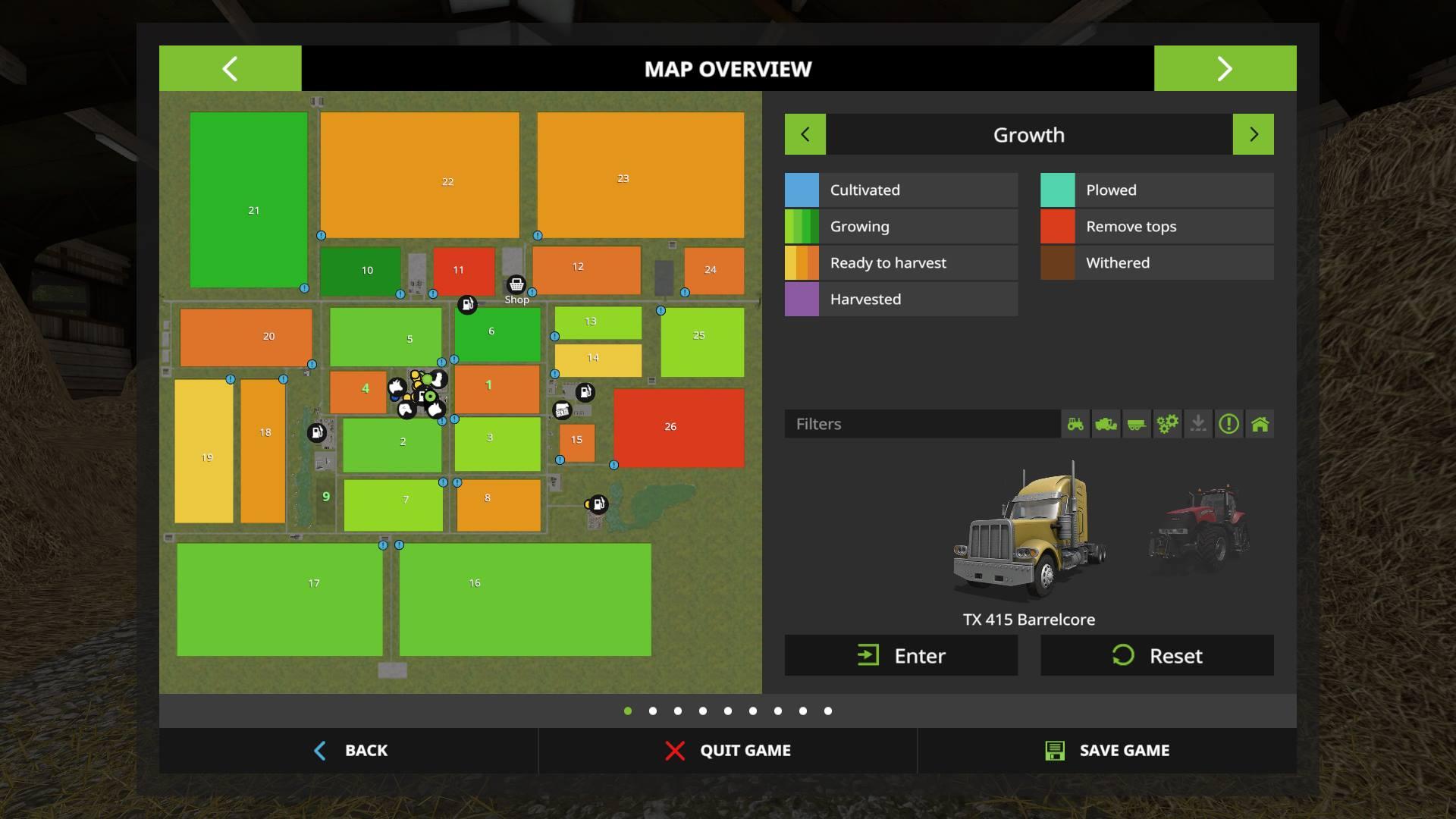Toggle the combine harvester filter
This screenshot has height=819, width=1456.
coord(1106,424)
